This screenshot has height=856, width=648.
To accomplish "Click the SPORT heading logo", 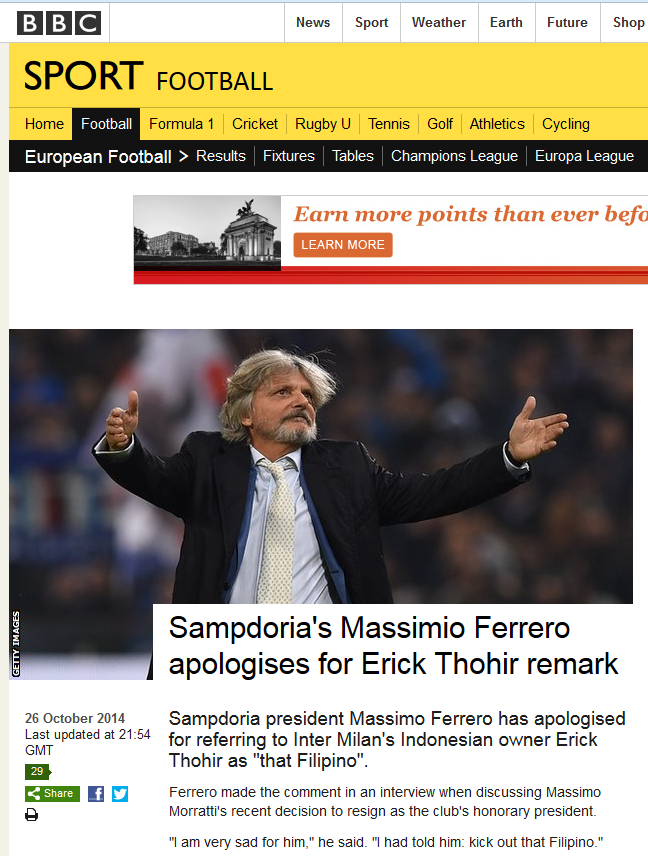I will (x=84, y=76).
